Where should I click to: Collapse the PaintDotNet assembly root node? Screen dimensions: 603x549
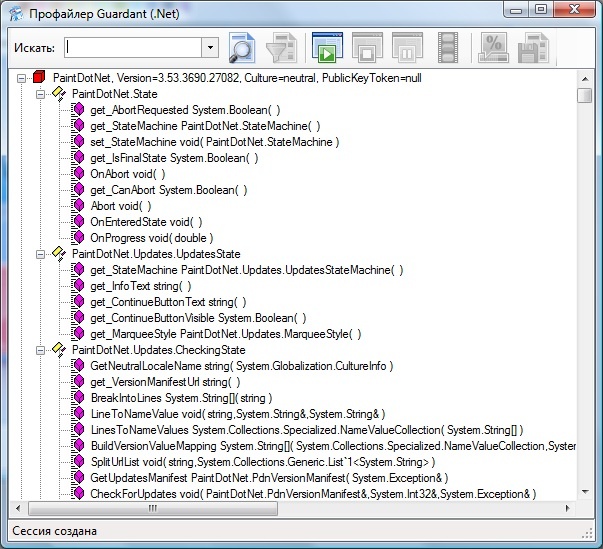click(x=22, y=77)
